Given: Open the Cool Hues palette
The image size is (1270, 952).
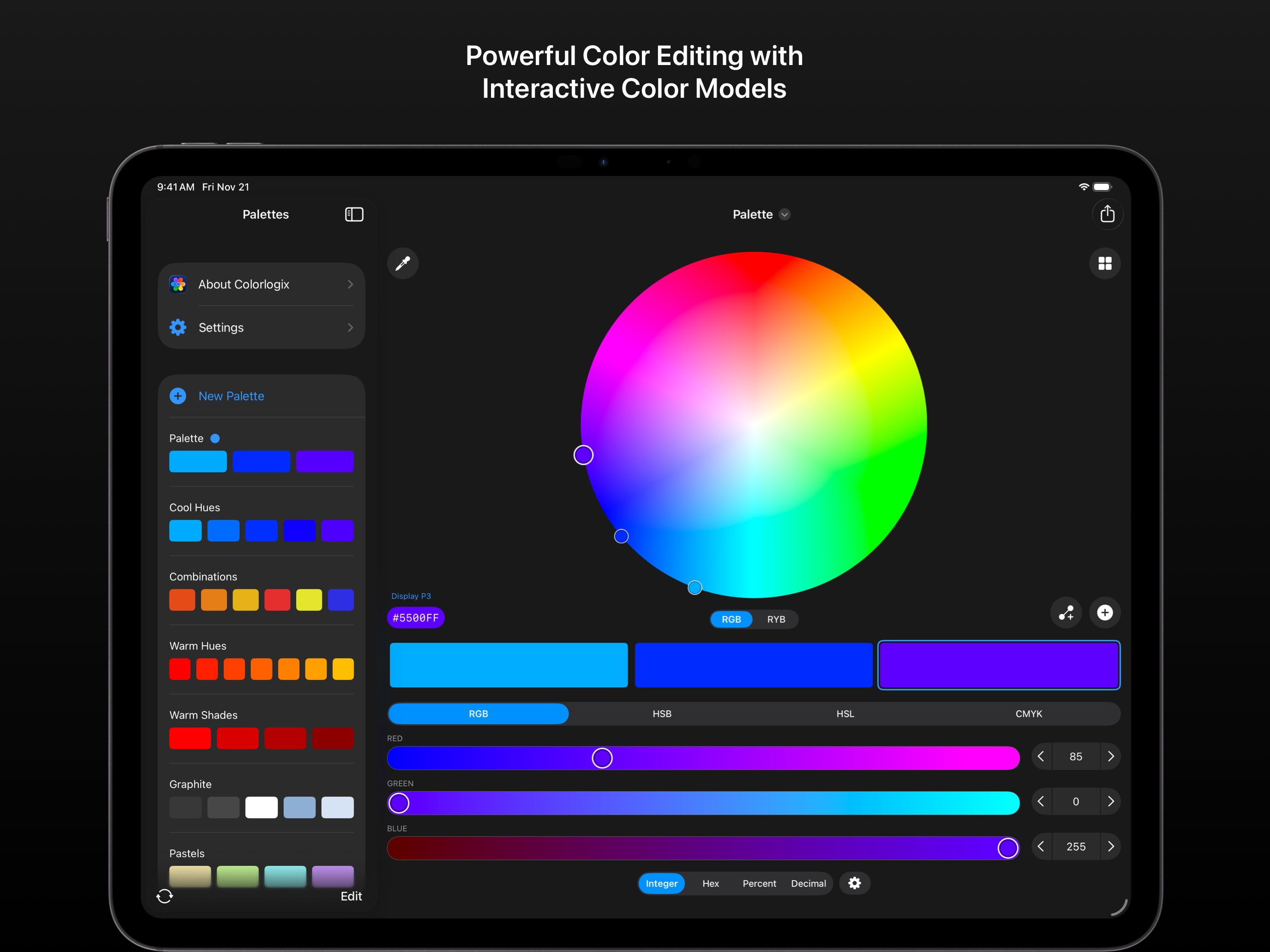Looking at the screenshot, I should point(261,521).
